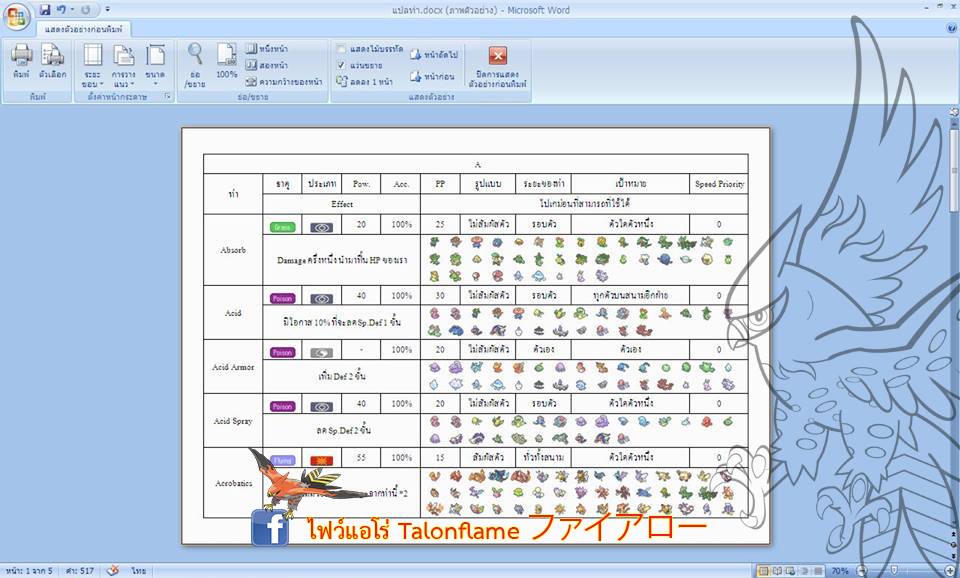Open print Options (ตัวเลือก) icon

[x=52, y=62]
